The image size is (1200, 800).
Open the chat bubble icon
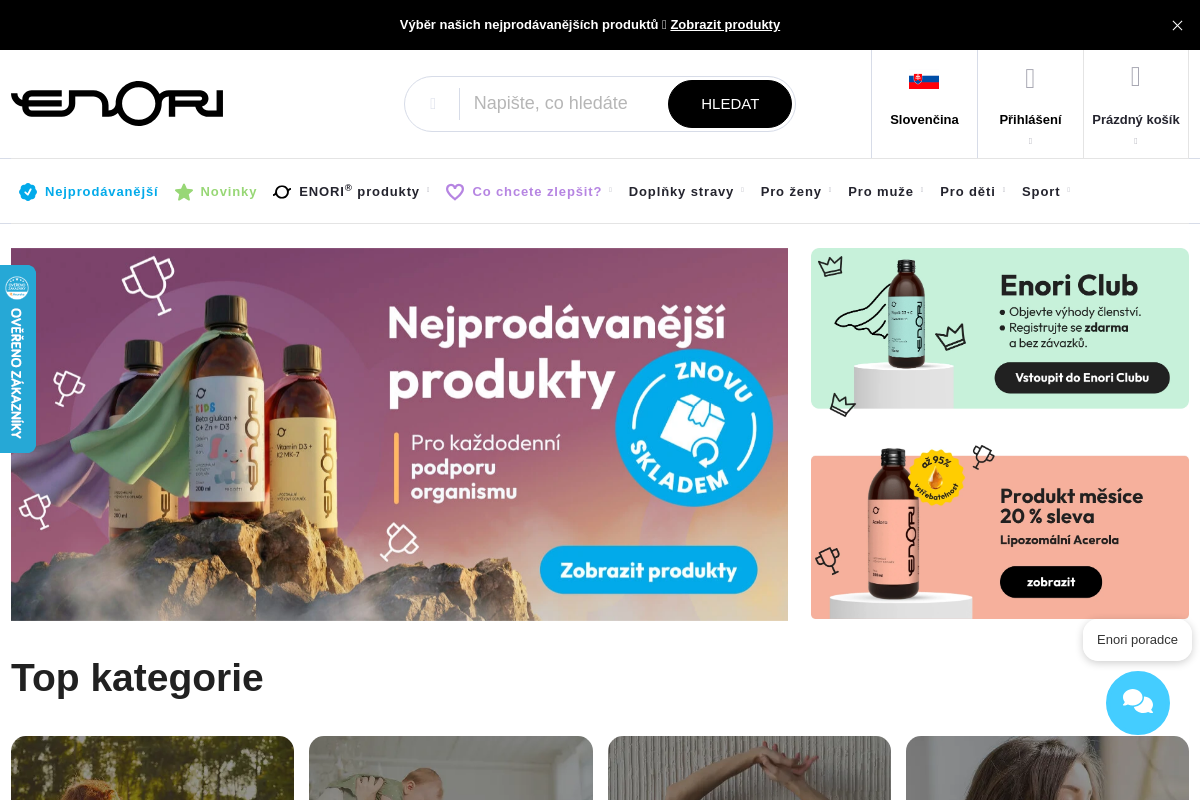tap(1138, 703)
